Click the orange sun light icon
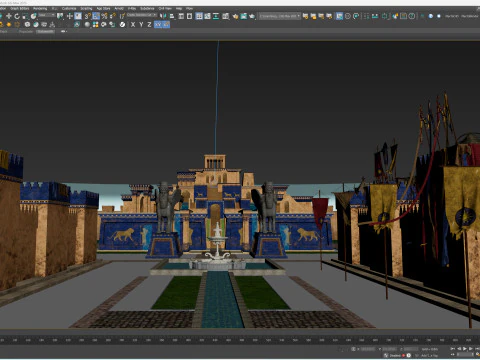 [x=9, y=25]
